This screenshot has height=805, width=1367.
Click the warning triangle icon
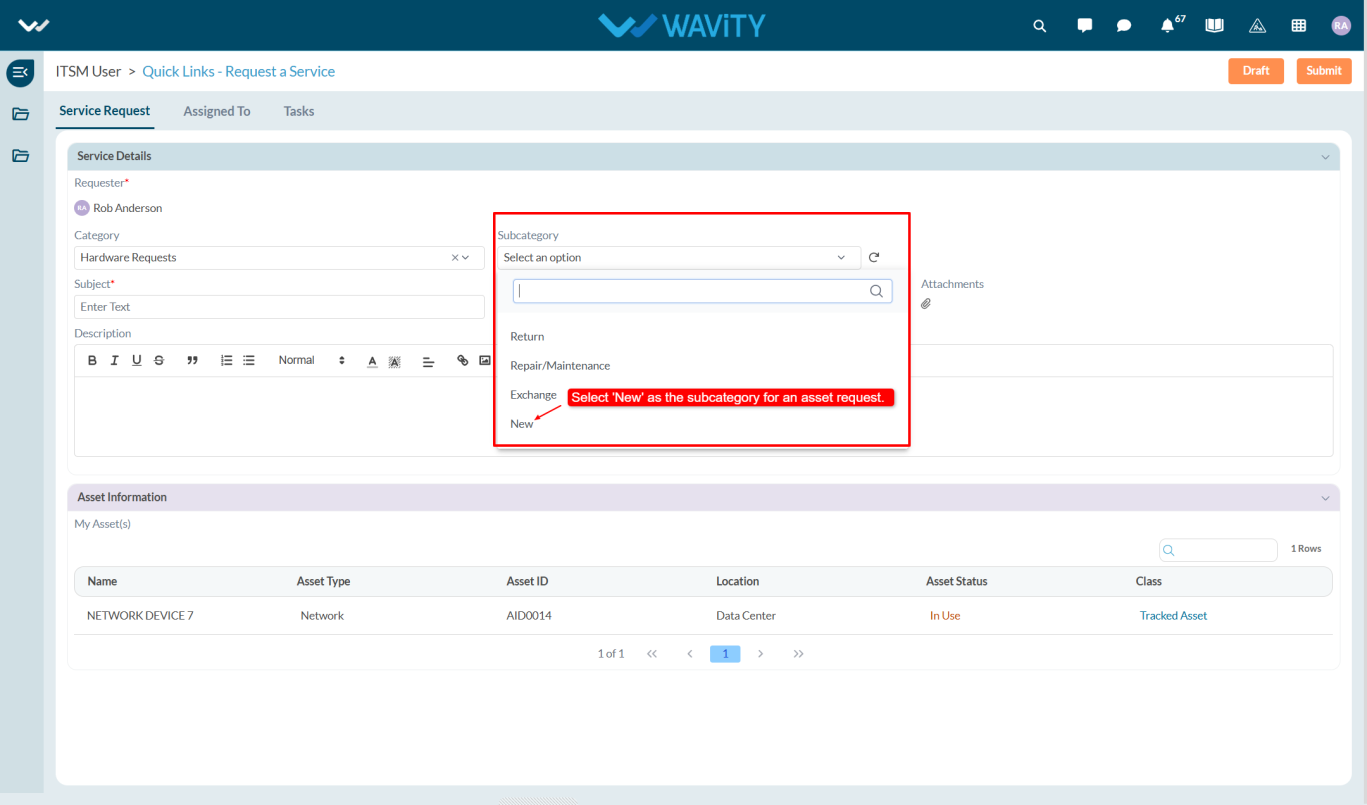1258,26
